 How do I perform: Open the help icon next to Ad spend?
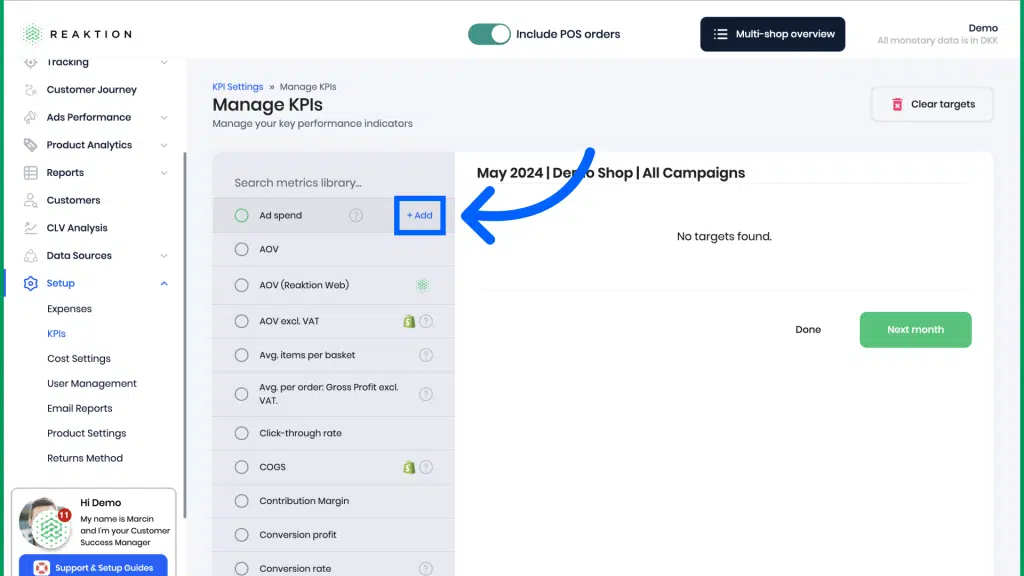[x=356, y=216]
